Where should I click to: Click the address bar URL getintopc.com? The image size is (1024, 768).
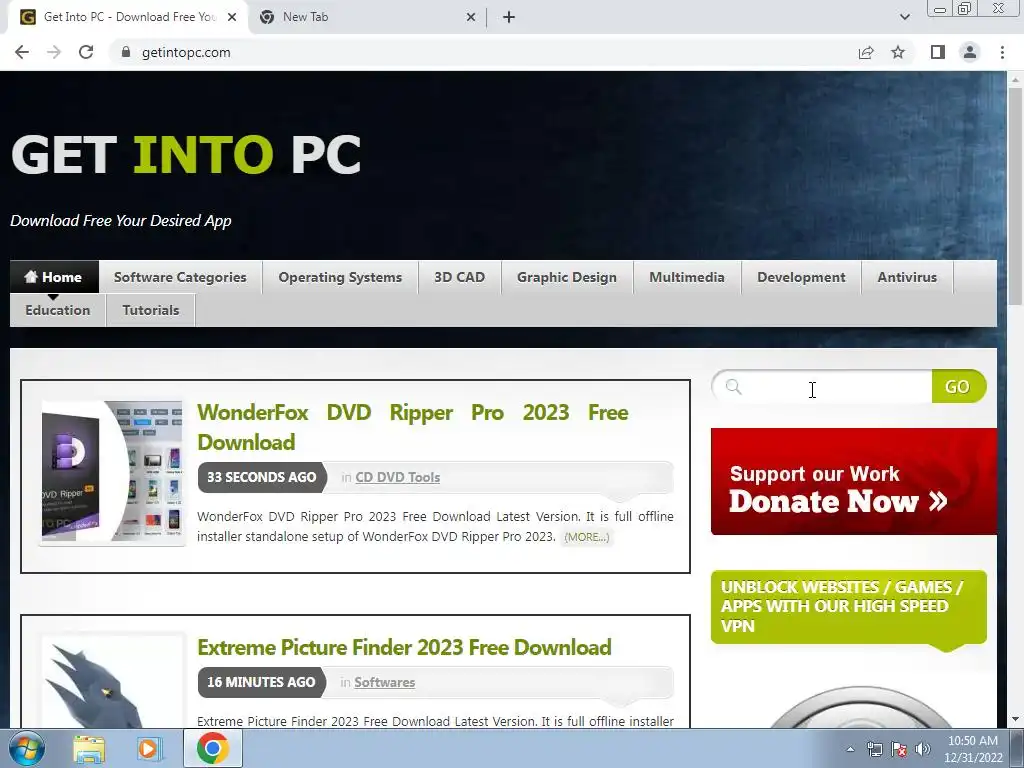(x=186, y=52)
